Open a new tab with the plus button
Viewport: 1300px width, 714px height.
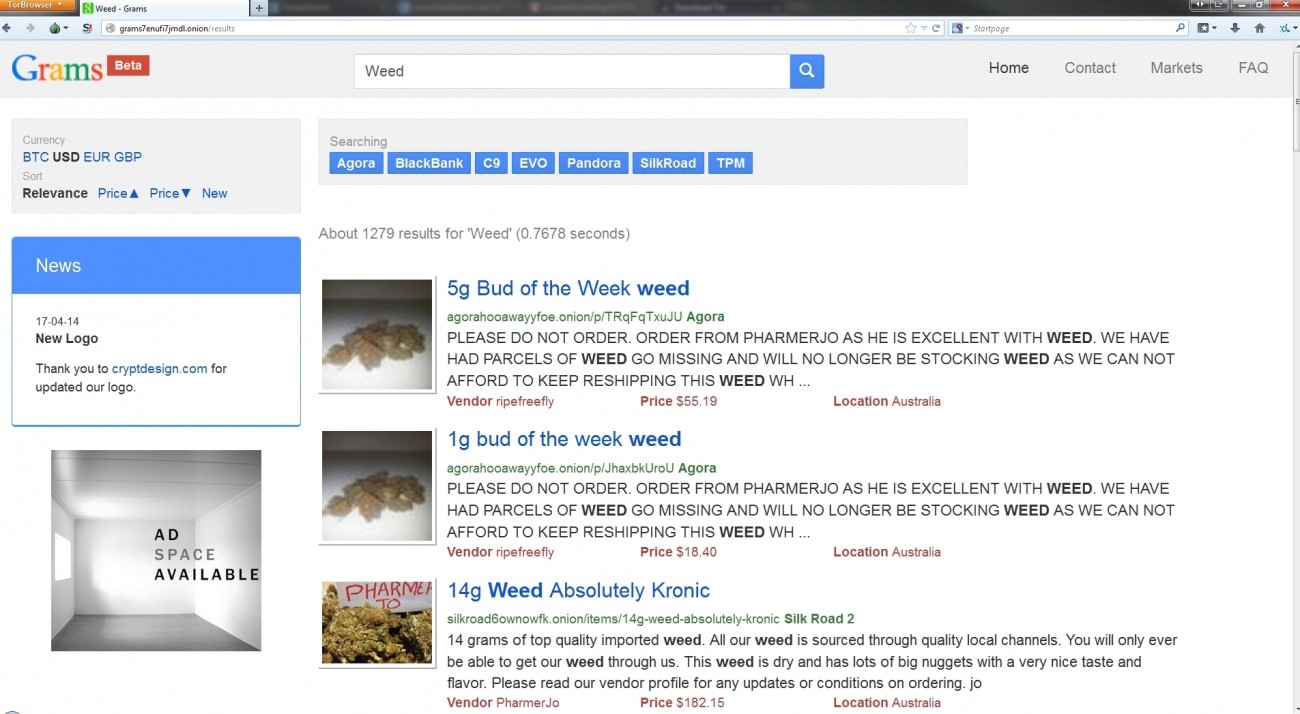tap(260, 8)
